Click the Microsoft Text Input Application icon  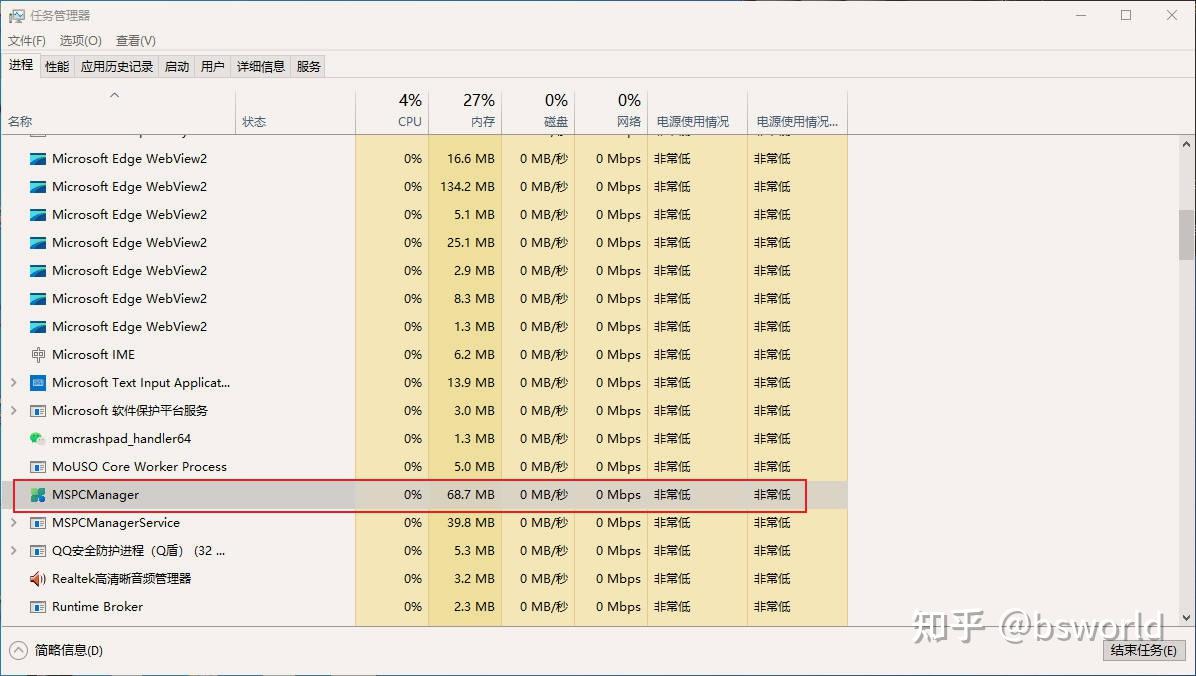pyautogui.click(x=37, y=382)
